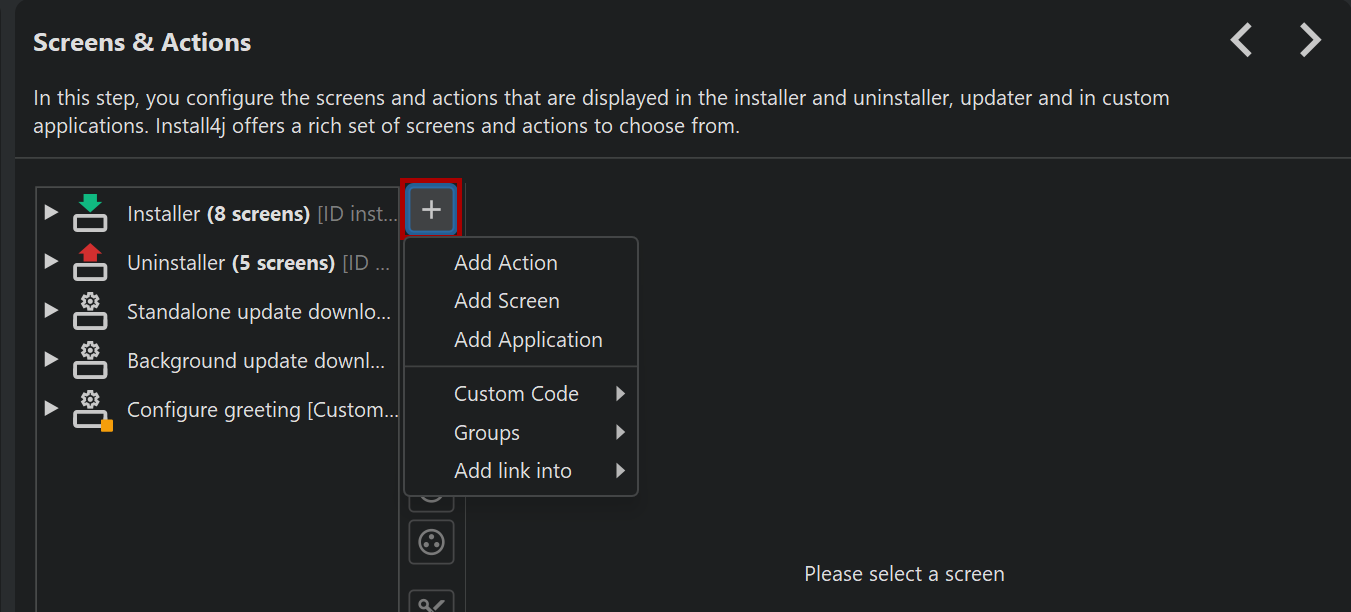Click the Configure greeting application icon

[92, 410]
